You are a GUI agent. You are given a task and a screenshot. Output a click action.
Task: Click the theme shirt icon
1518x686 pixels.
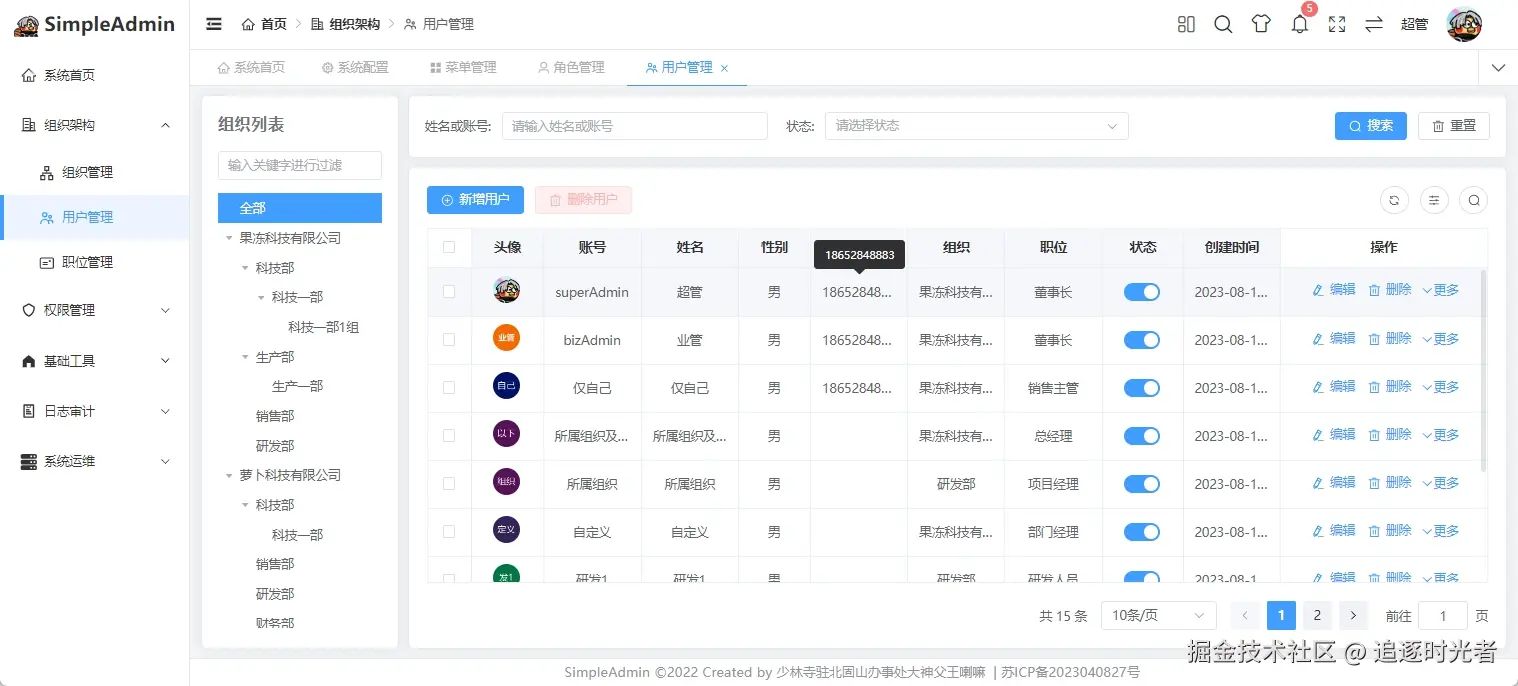(x=1261, y=24)
